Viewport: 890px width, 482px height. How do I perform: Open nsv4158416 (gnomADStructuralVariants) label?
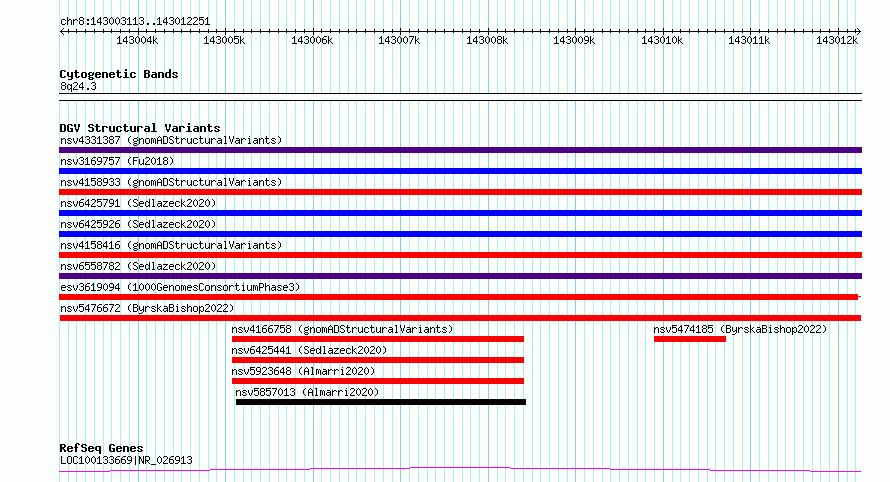pyautogui.click(x=171, y=245)
